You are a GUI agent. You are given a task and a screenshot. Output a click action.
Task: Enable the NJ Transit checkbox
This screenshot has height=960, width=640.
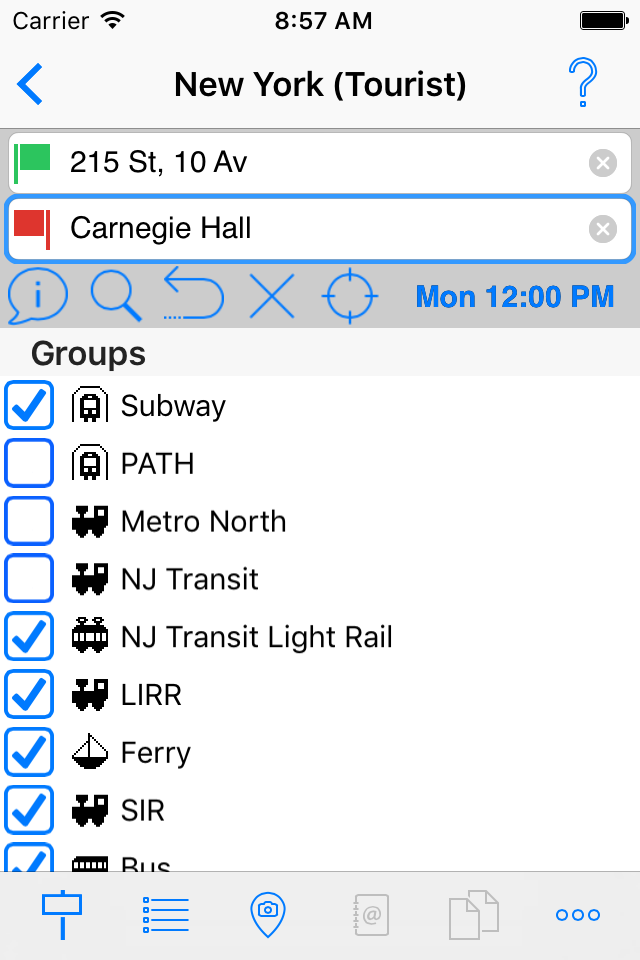(x=29, y=580)
